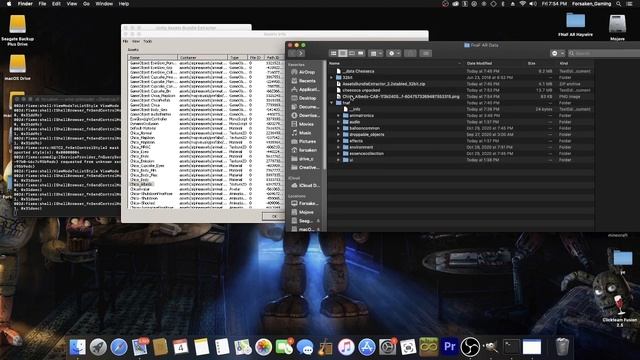640x360 pixels.
Task: Expand the animatronics folder
Action: point(338,116)
